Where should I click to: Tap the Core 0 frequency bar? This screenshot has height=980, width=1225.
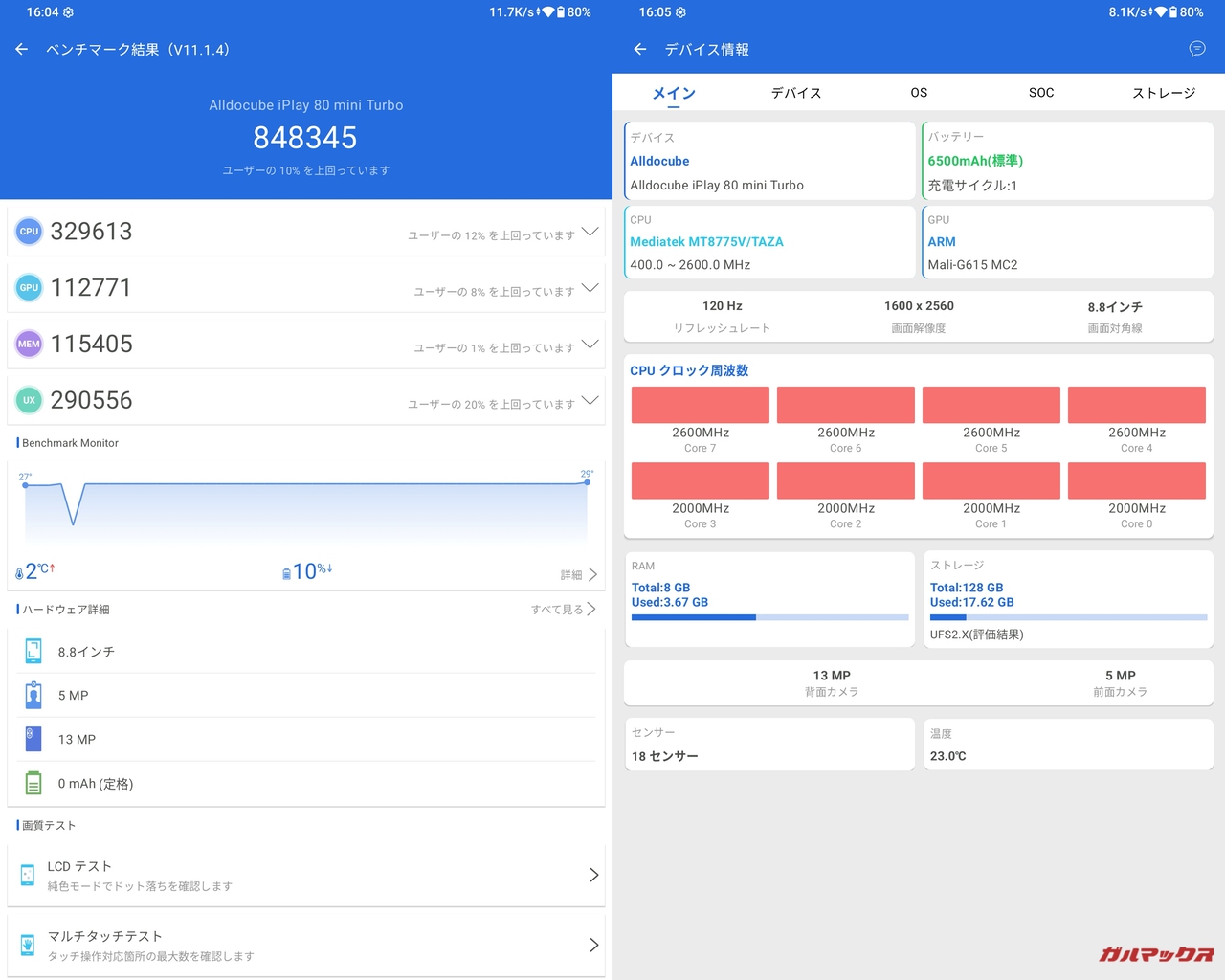(1137, 480)
